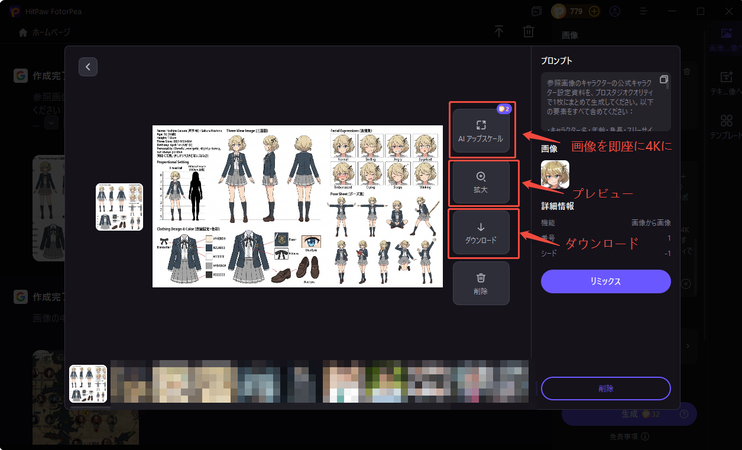Open background character sheet result thumbnail
The height and width of the screenshot is (450, 742).
coord(48,207)
